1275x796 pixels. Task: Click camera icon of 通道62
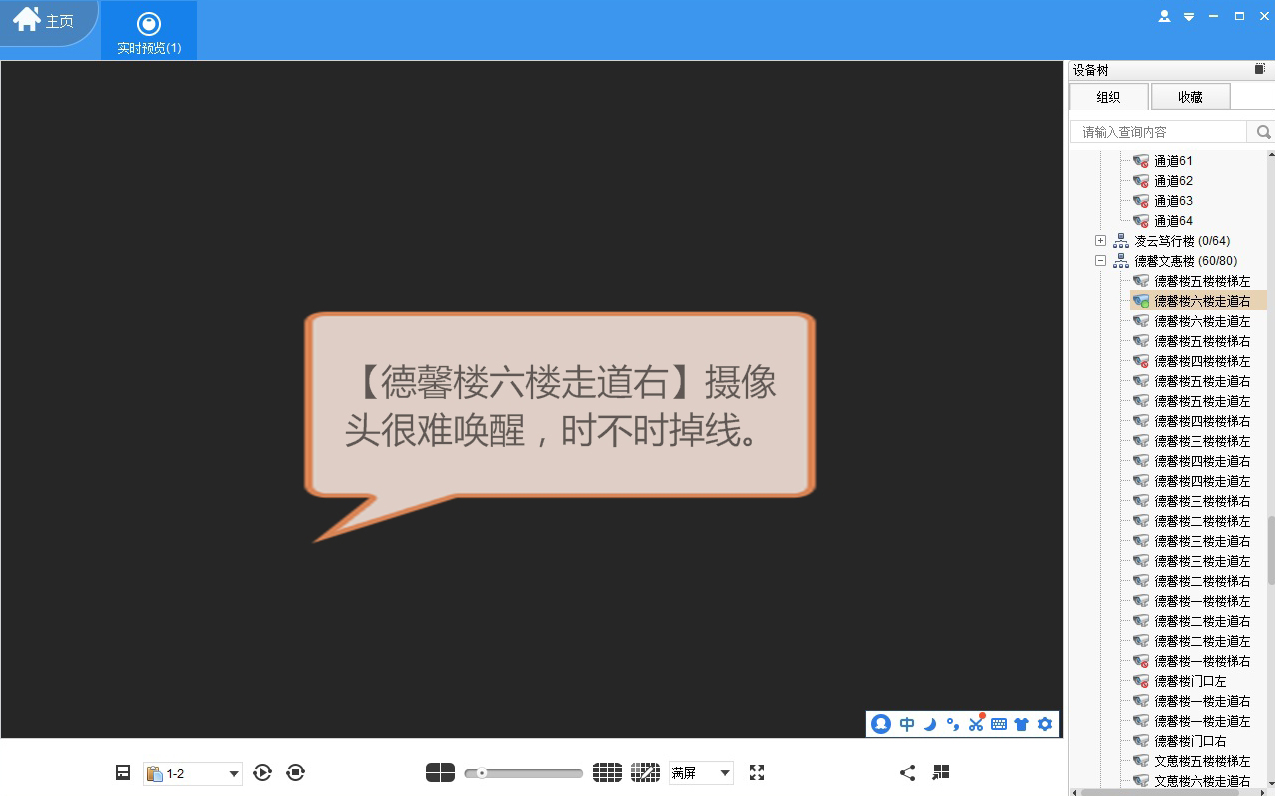[1140, 181]
